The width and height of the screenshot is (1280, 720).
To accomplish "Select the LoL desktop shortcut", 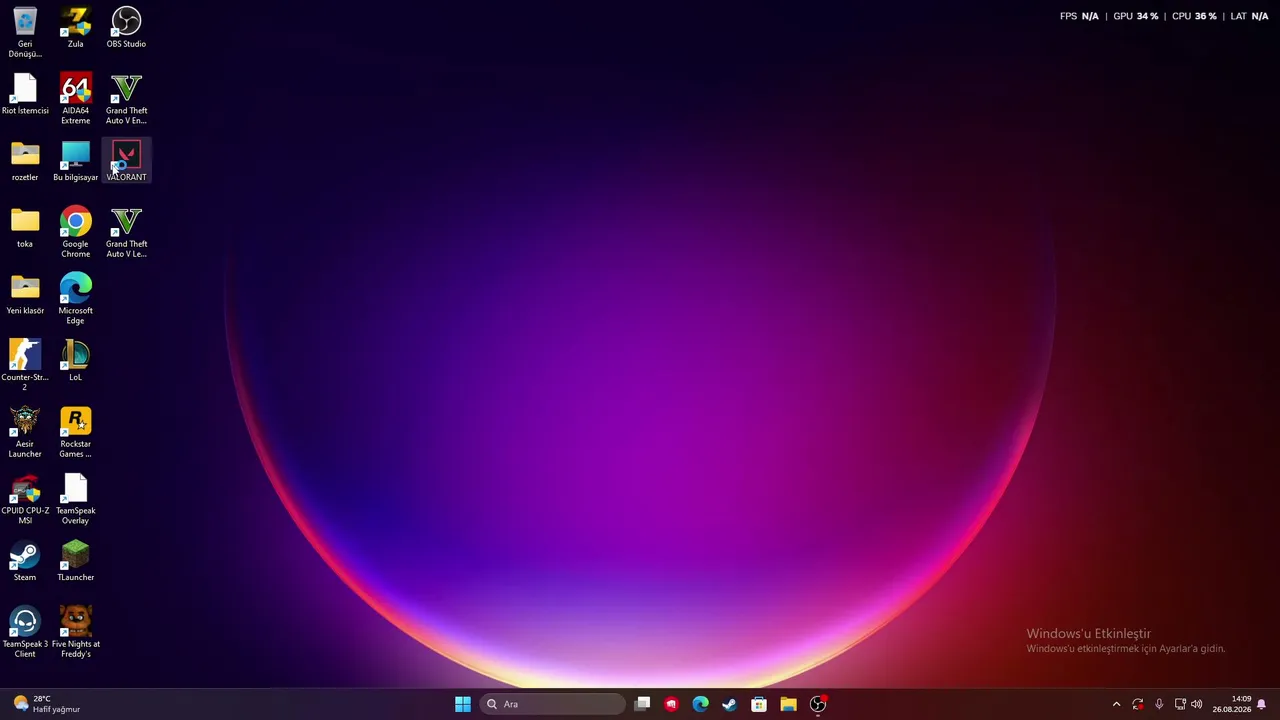I will 75,361.
